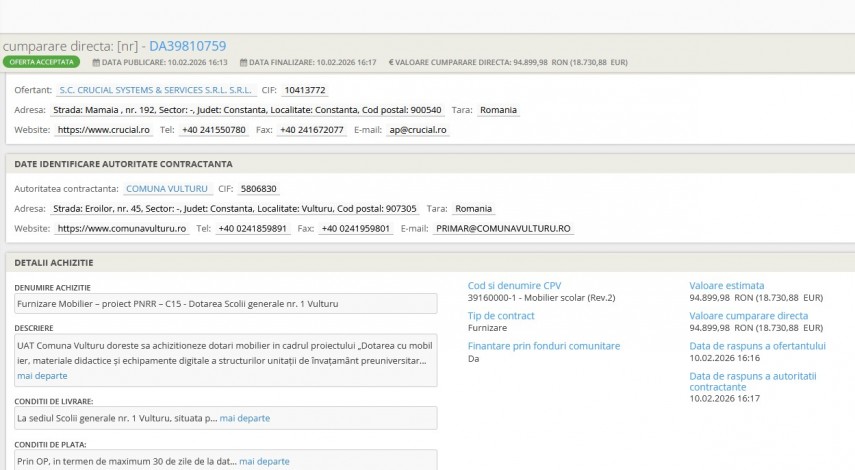Click the PRIMAR@COMUNAVULTURU.RO email field

point(503,228)
